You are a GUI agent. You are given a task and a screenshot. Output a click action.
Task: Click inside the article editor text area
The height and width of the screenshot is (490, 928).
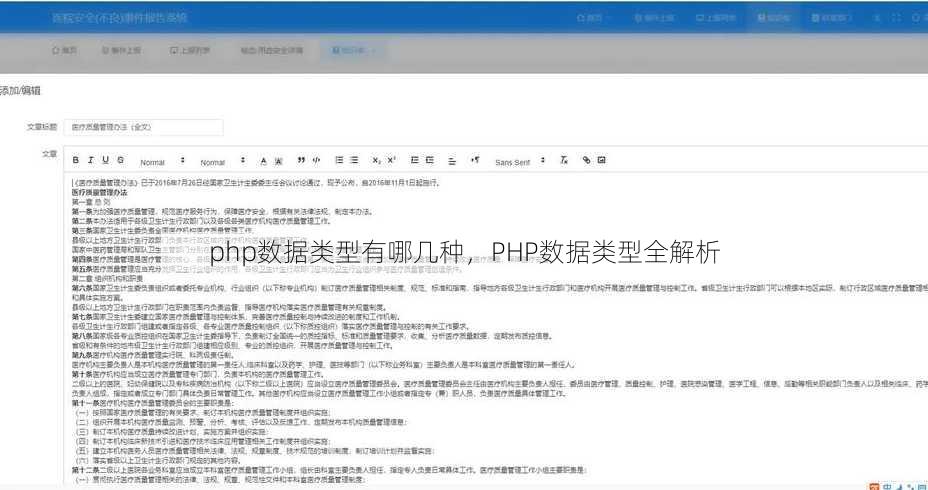(x=496, y=328)
